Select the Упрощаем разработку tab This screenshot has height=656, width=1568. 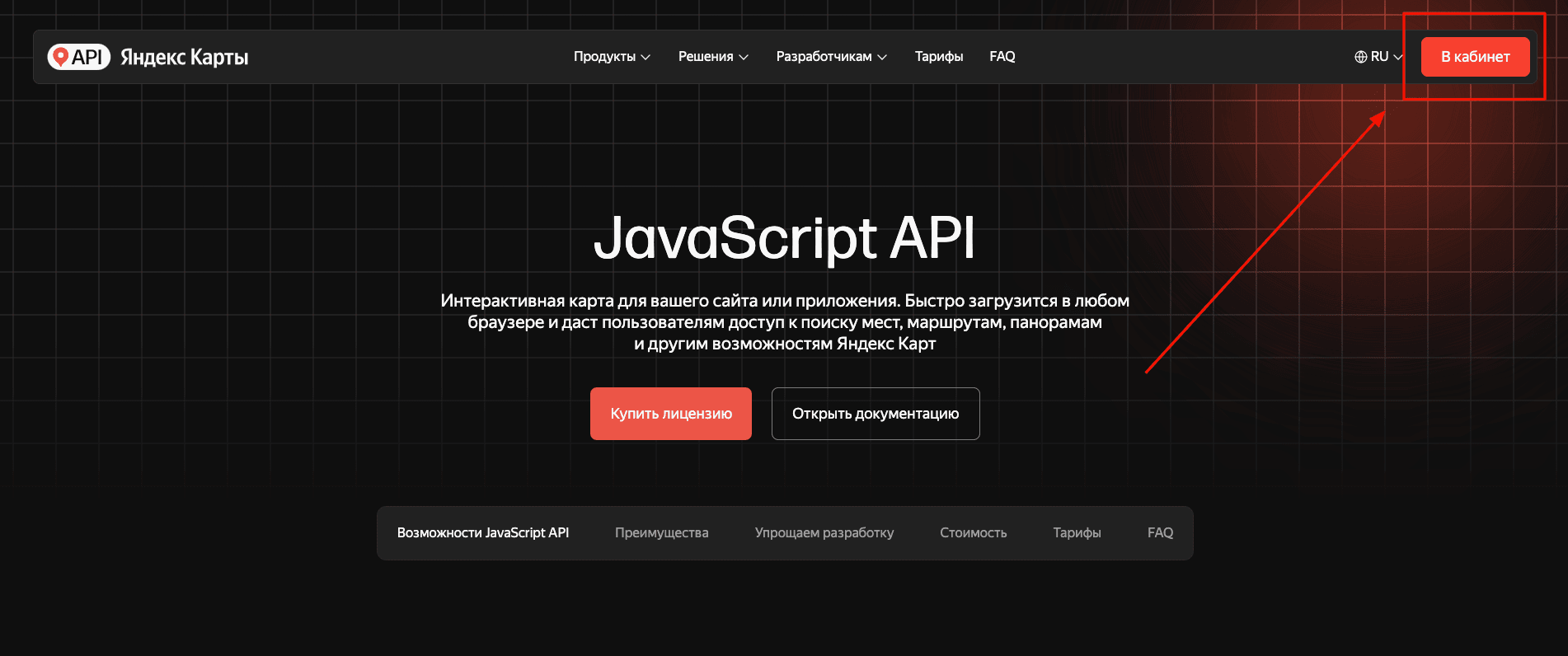click(824, 533)
